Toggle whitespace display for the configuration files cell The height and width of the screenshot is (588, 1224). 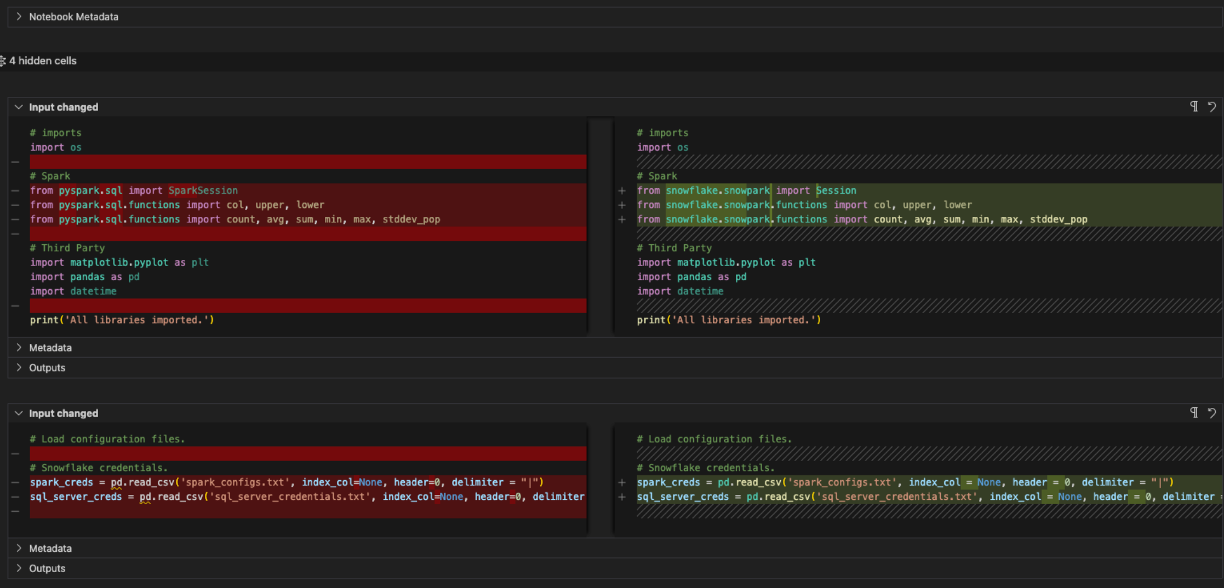click(1194, 413)
